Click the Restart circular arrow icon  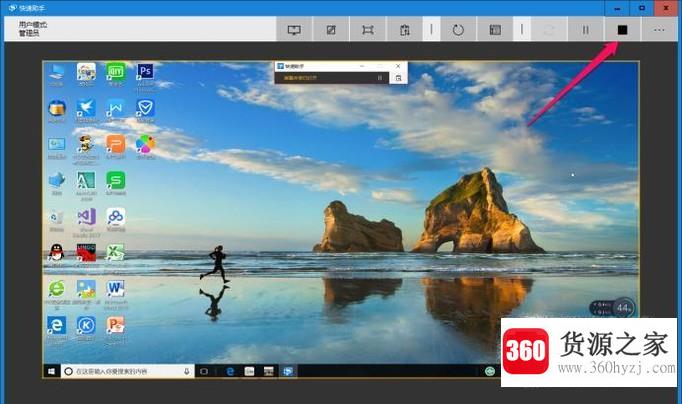tap(458, 30)
